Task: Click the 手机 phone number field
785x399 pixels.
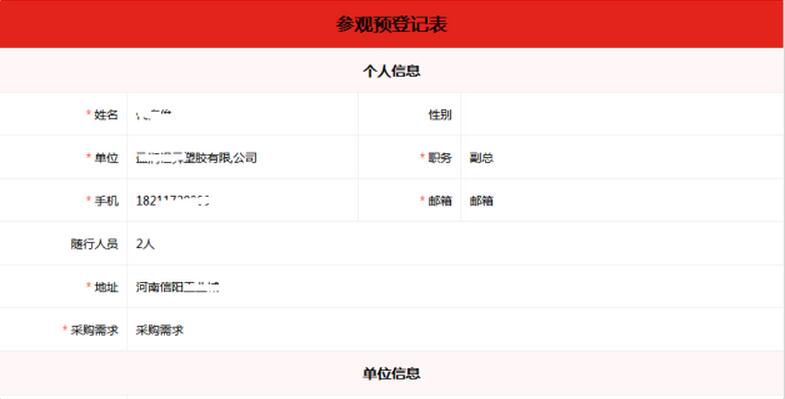Action: click(x=242, y=200)
